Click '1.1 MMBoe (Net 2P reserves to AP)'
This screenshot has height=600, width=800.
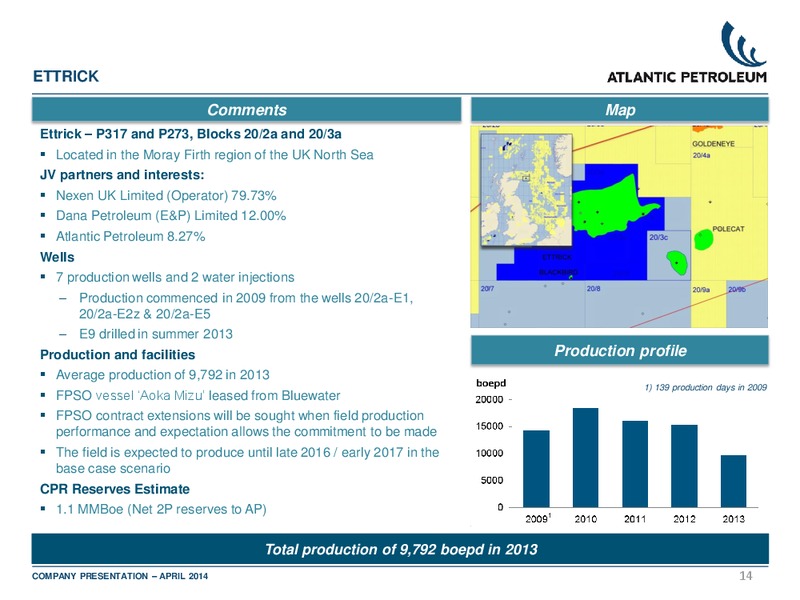point(161,509)
